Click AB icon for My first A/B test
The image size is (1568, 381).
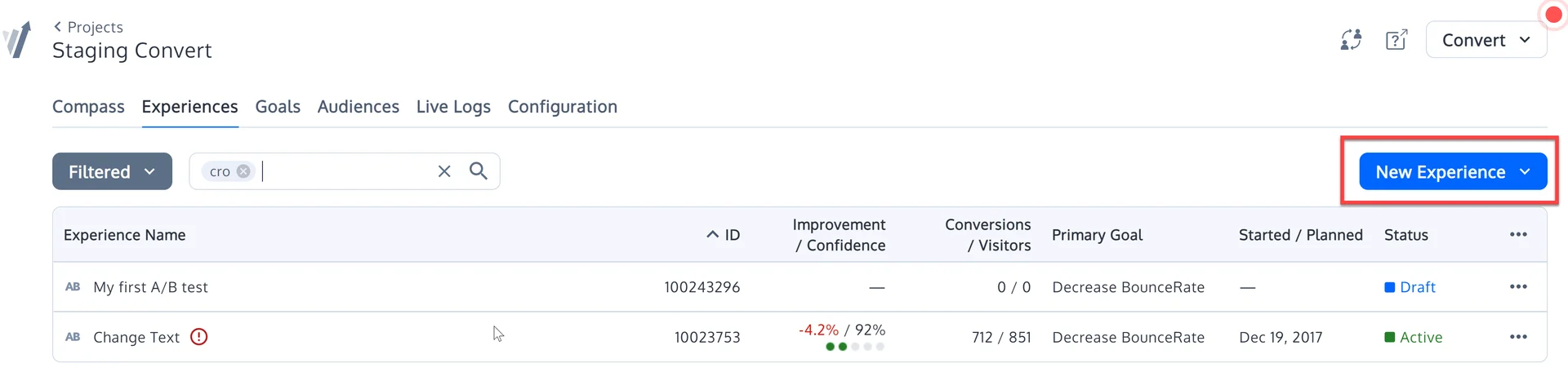pyautogui.click(x=73, y=287)
